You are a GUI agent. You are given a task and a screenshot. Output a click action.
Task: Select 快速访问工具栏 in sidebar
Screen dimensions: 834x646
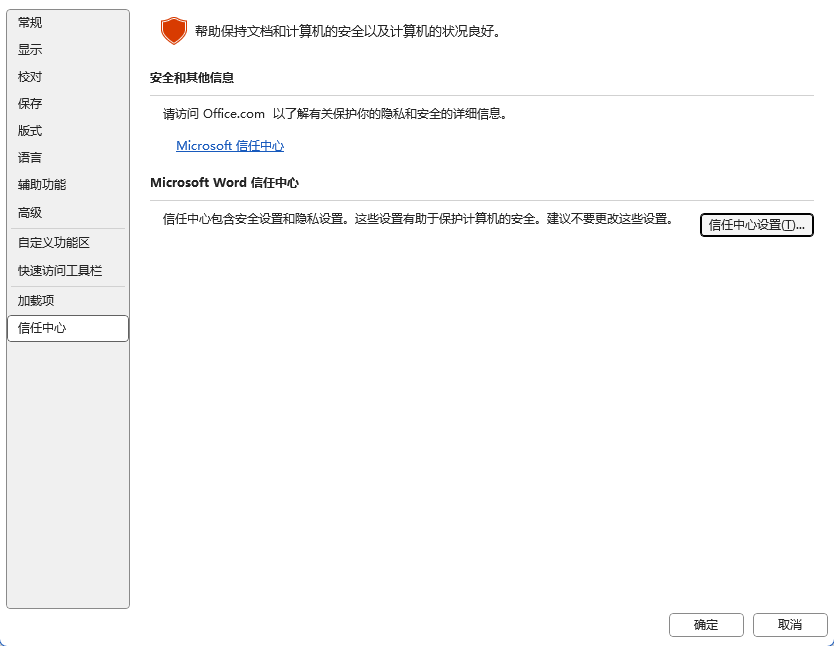(x=68, y=271)
